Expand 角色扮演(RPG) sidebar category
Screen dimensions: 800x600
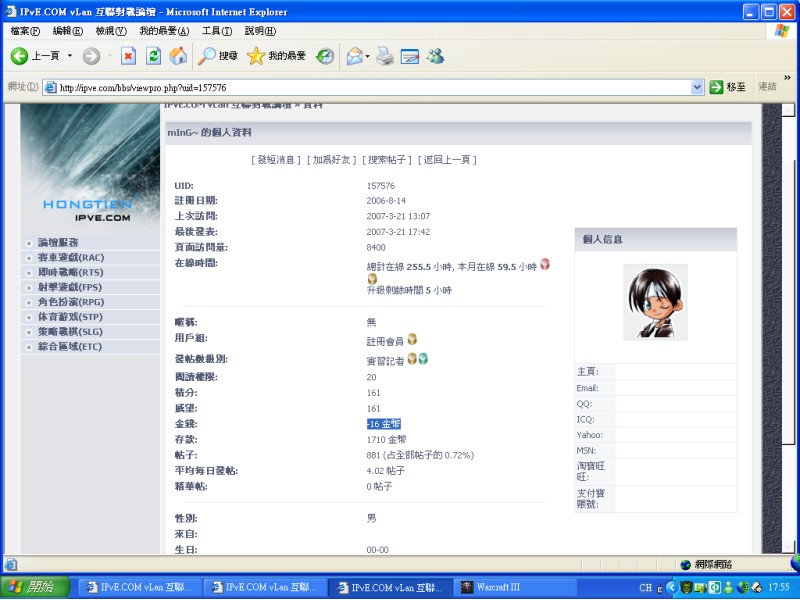pyautogui.click(x=70, y=302)
